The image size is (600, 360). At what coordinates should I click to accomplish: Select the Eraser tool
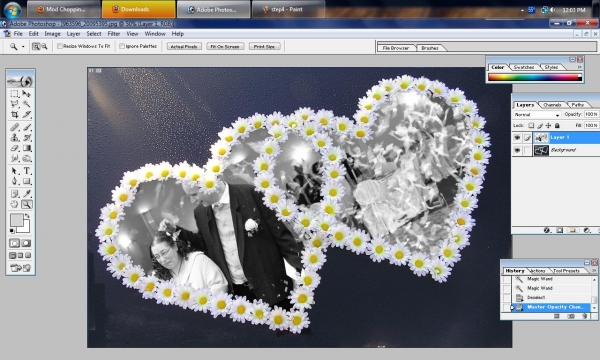[15, 148]
